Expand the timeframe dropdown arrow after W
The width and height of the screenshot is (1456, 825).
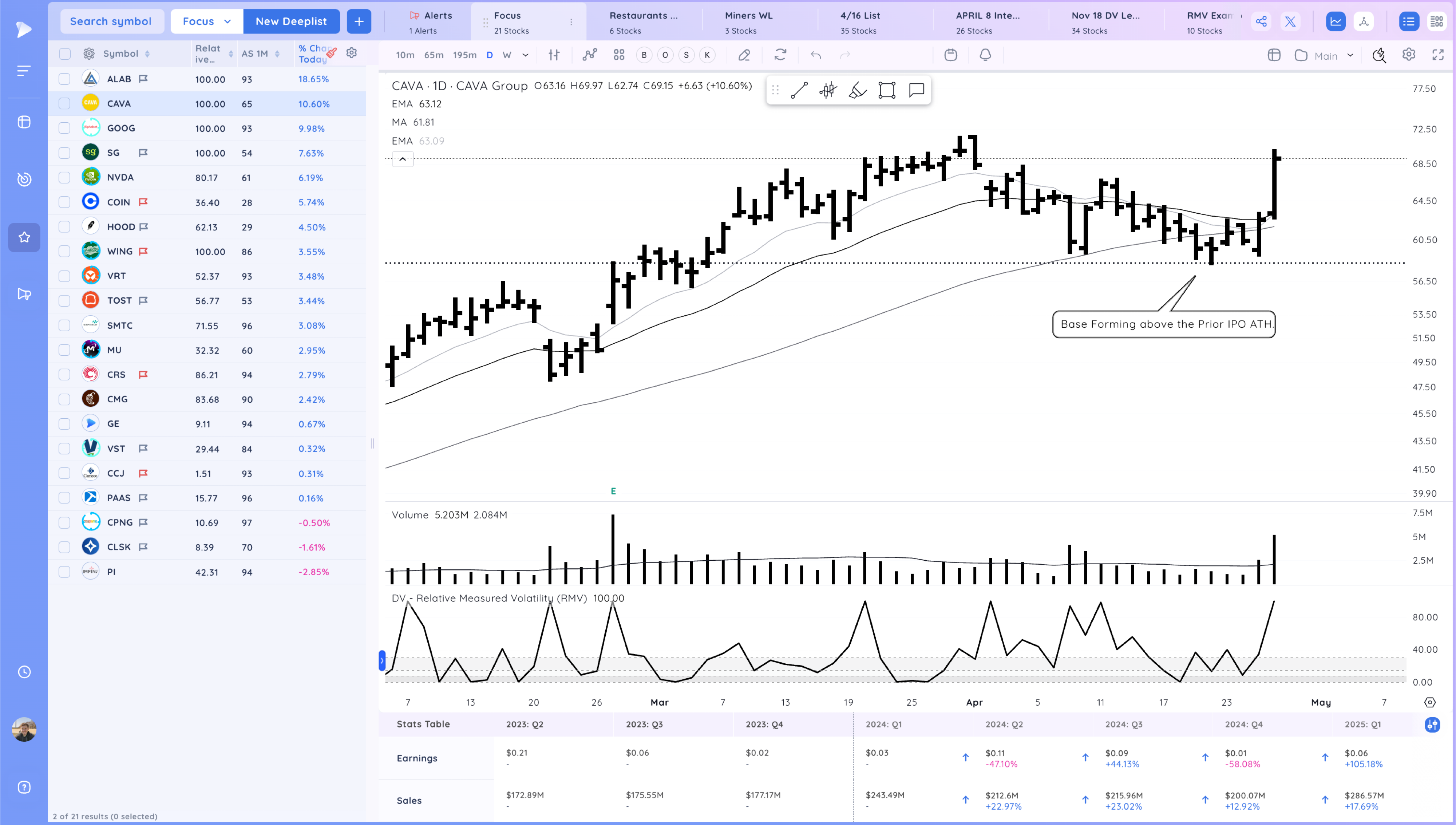click(526, 55)
